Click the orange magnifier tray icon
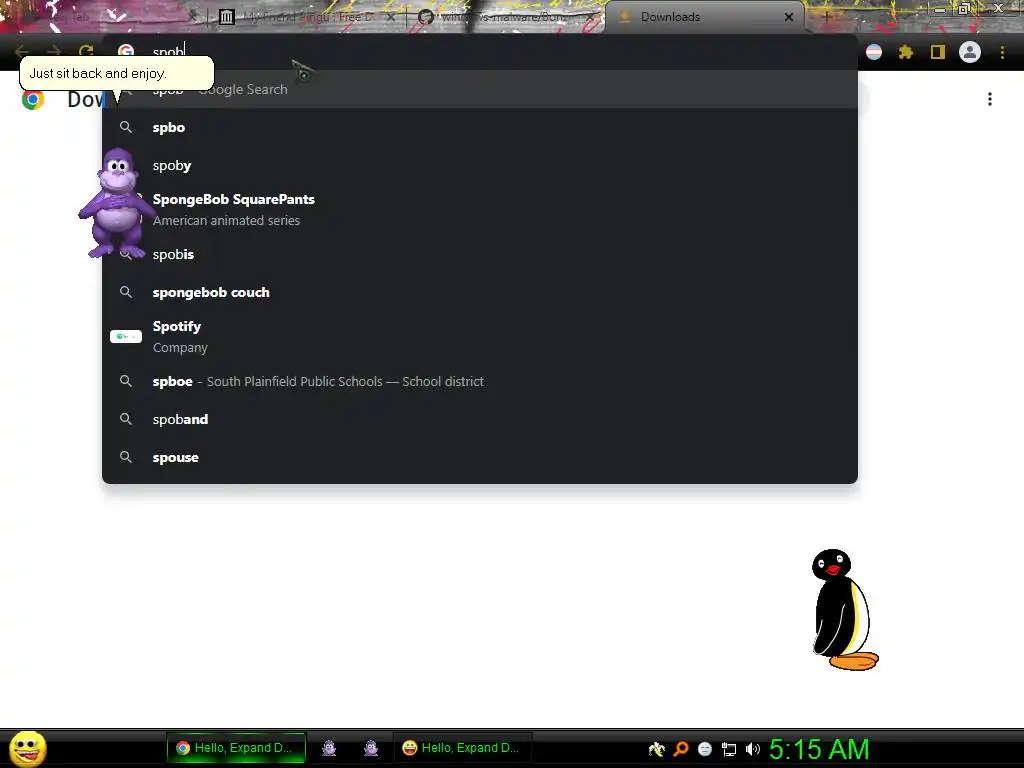Viewport: 1024px width, 768px height. [x=681, y=749]
